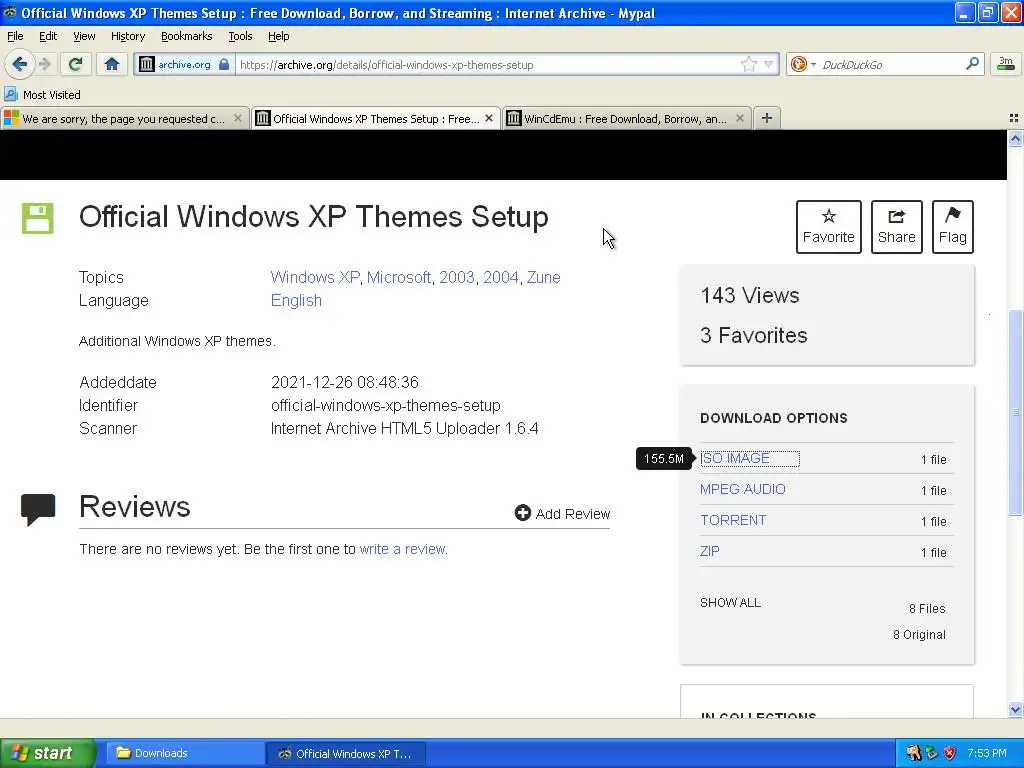Open the Edit menu
This screenshot has height=768, width=1024.
(48, 36)
